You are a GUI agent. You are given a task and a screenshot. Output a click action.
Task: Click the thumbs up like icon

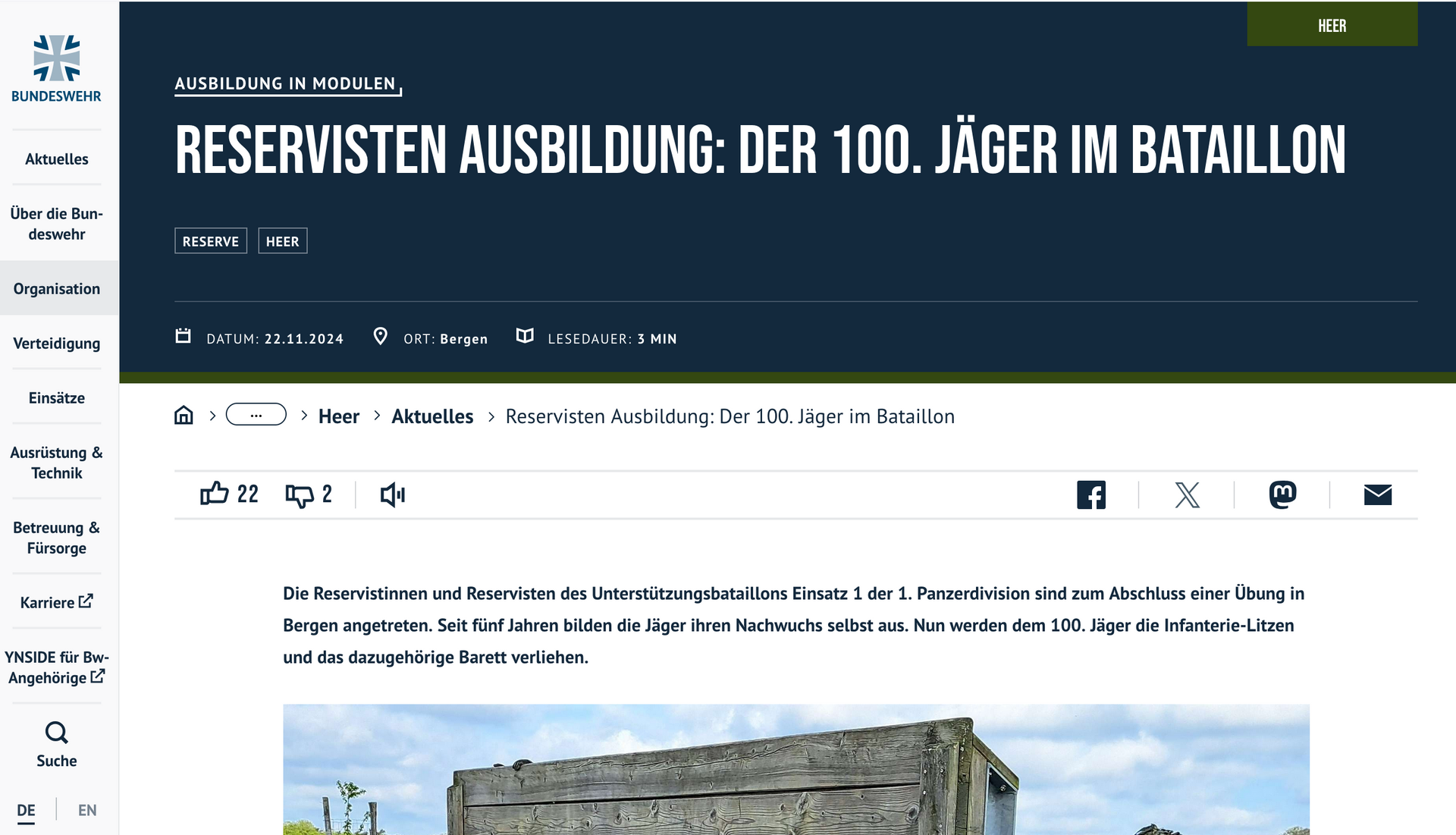[x=215, y=494]
